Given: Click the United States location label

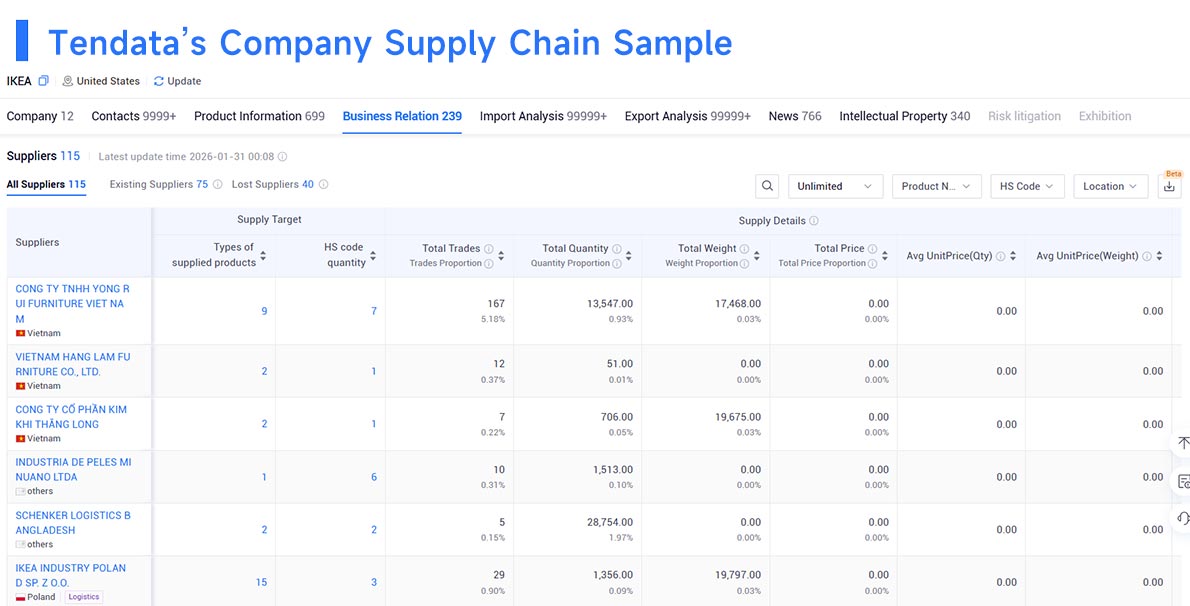Looking at the screenshot, I should coord(108,81).
